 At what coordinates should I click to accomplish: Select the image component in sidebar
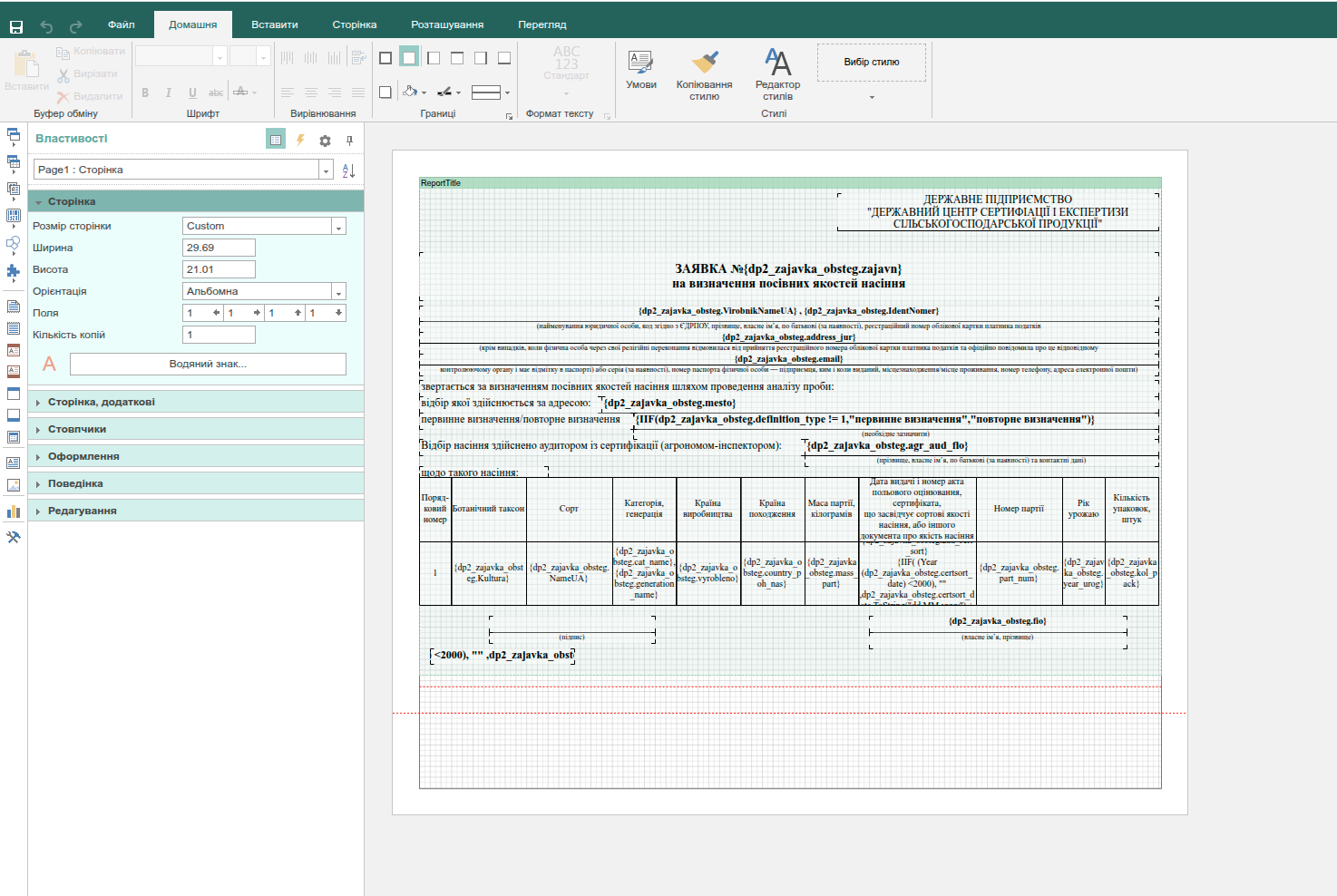coord(14,485)
